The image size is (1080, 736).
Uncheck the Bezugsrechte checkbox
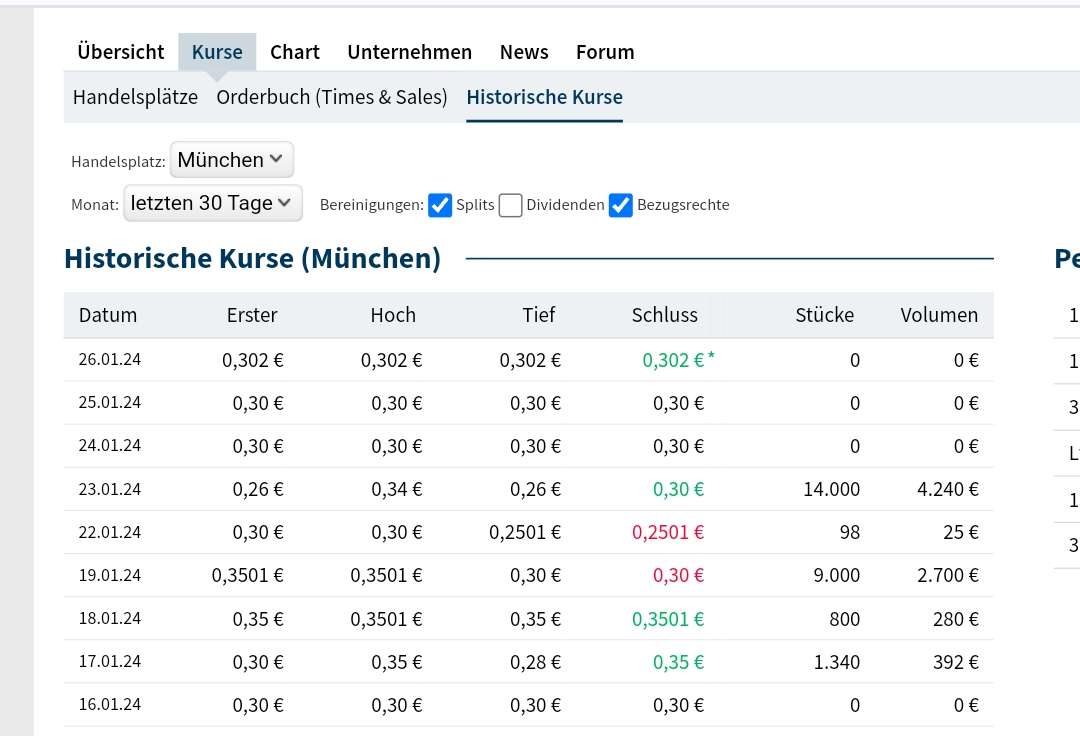click(621, 205)
